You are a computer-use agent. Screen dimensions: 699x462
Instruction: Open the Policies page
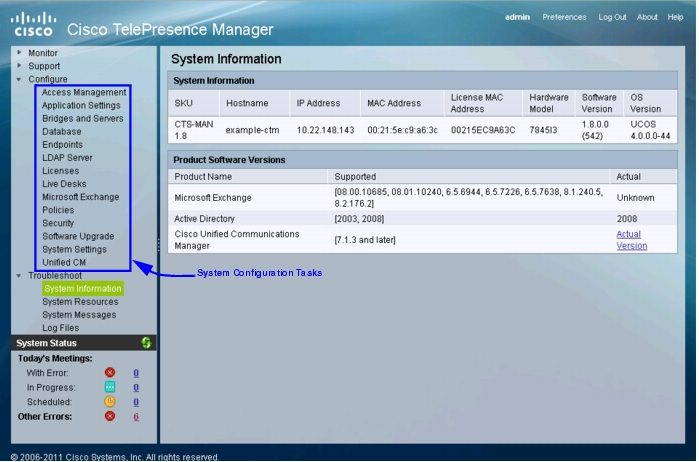click(58, 210)
